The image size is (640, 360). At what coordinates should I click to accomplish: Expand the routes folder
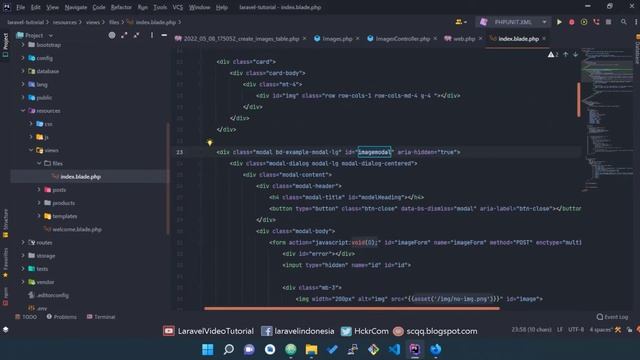pos(23,242)
